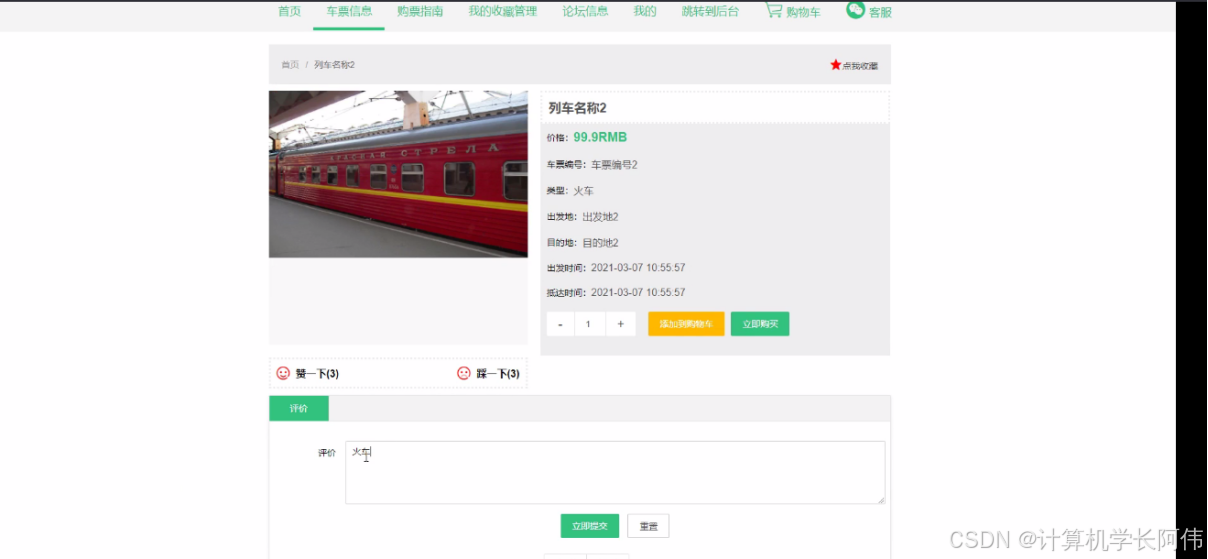This screenshot has width=1208, height=559.
Task: Click the 添加到购物车 button
Action: (686, 324)
